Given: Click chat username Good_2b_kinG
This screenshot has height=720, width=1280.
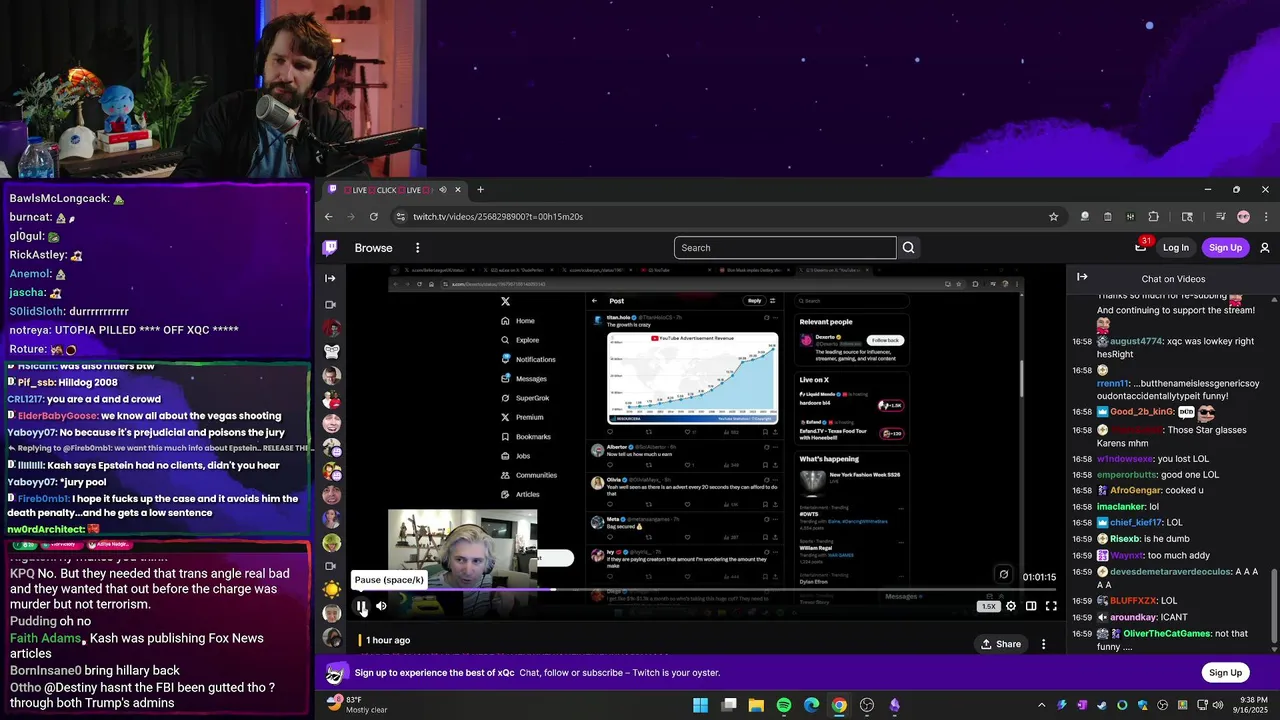Looking at the screenshot, I should coord(1141,411).
